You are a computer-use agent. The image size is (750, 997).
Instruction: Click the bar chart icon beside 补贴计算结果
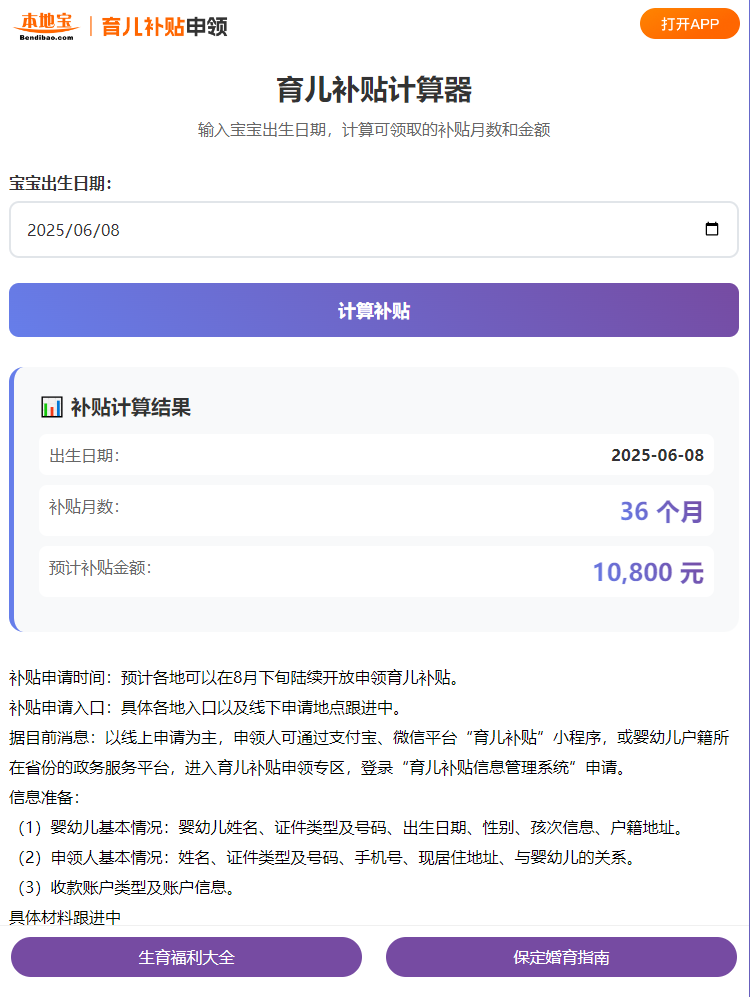click(x=52, y=407)
